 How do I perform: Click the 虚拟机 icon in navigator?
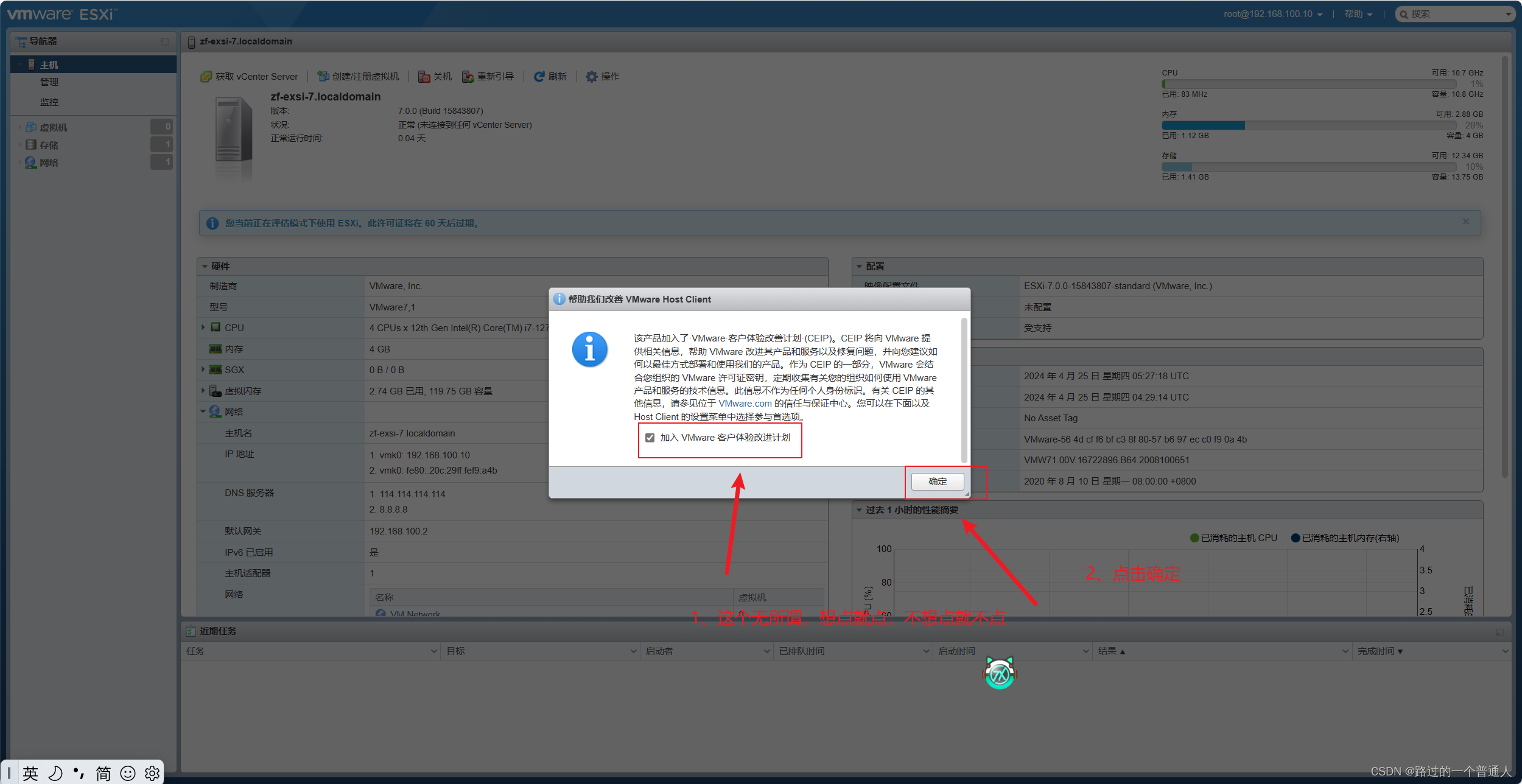coord(31,127)
